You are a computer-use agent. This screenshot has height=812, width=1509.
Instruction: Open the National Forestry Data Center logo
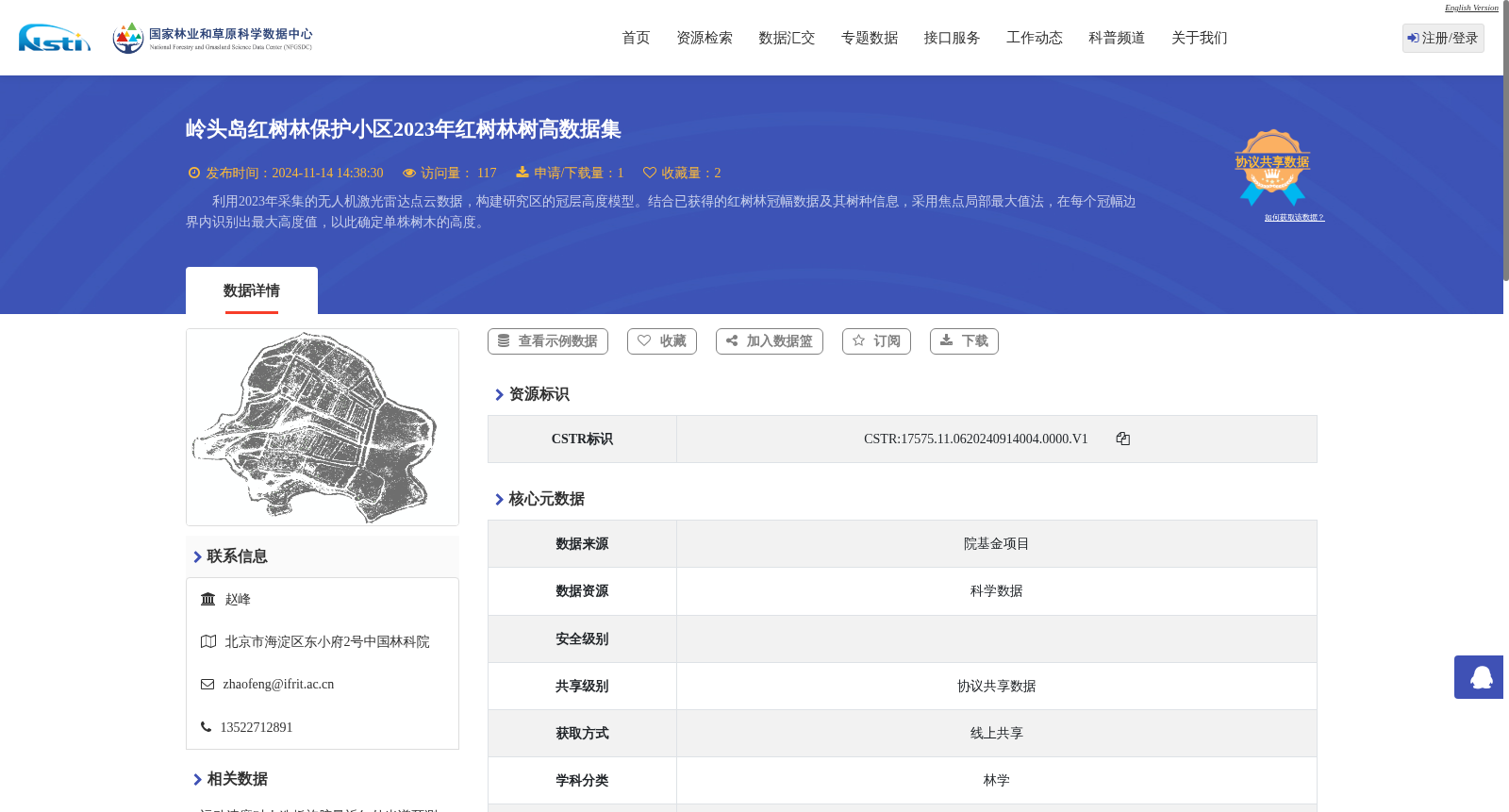(x=212, y=38)
